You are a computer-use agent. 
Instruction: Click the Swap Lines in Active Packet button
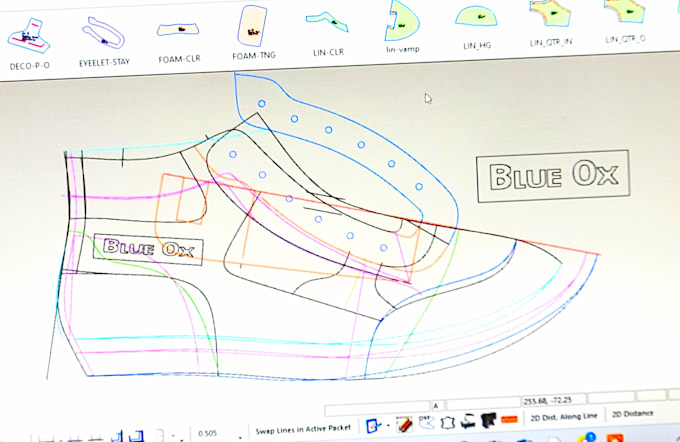point(303,429)
